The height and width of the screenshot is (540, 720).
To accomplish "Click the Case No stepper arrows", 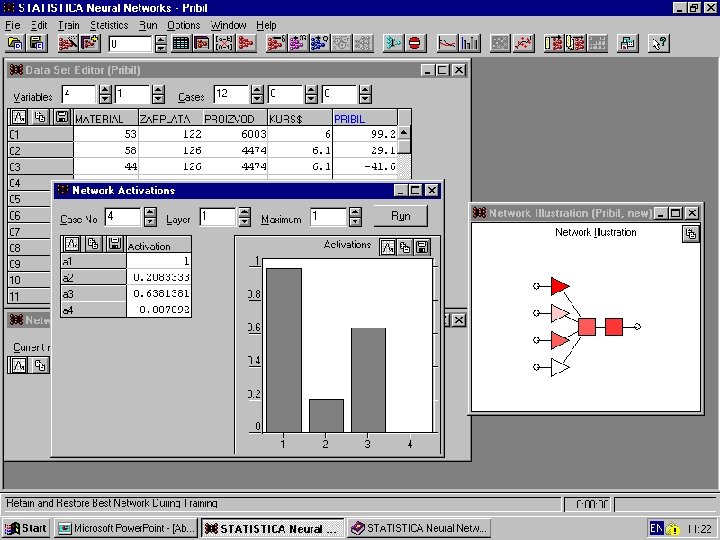I will (150, 217).
